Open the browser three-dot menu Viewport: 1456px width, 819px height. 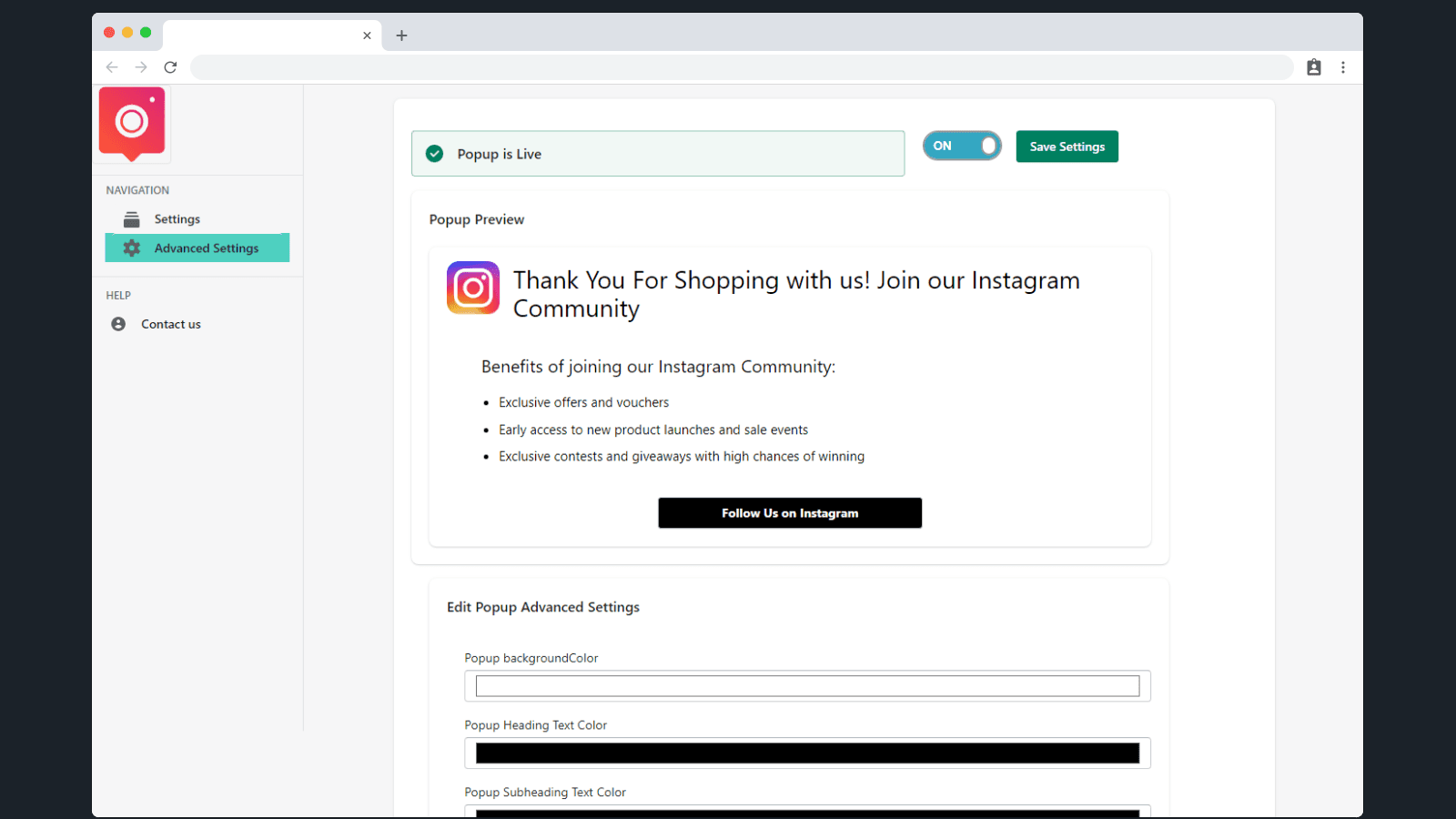pos(1344,66)
